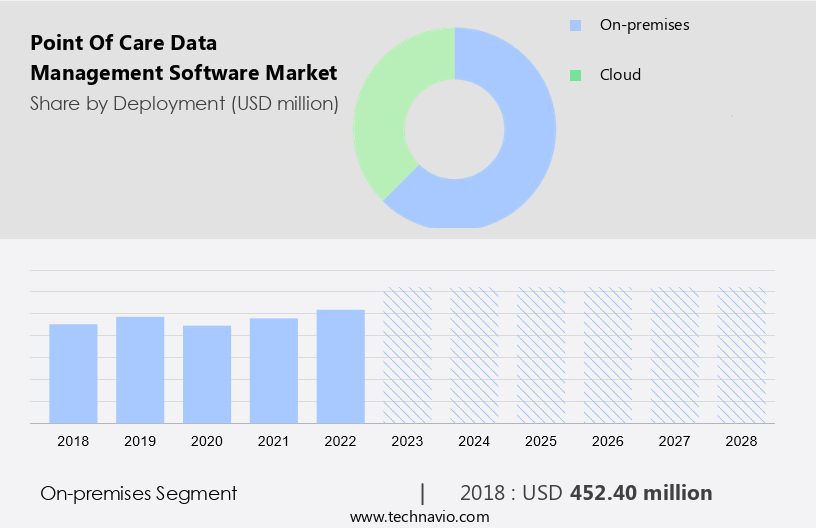The width and height of the screenshot is (816, 528).
Task: Select the hatched 2024 forecast bar
Action: tap(474, 355)
